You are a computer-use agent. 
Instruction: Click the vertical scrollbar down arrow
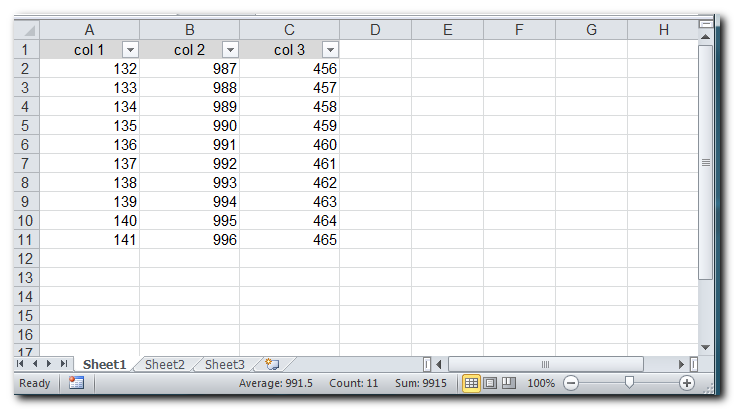705,347
